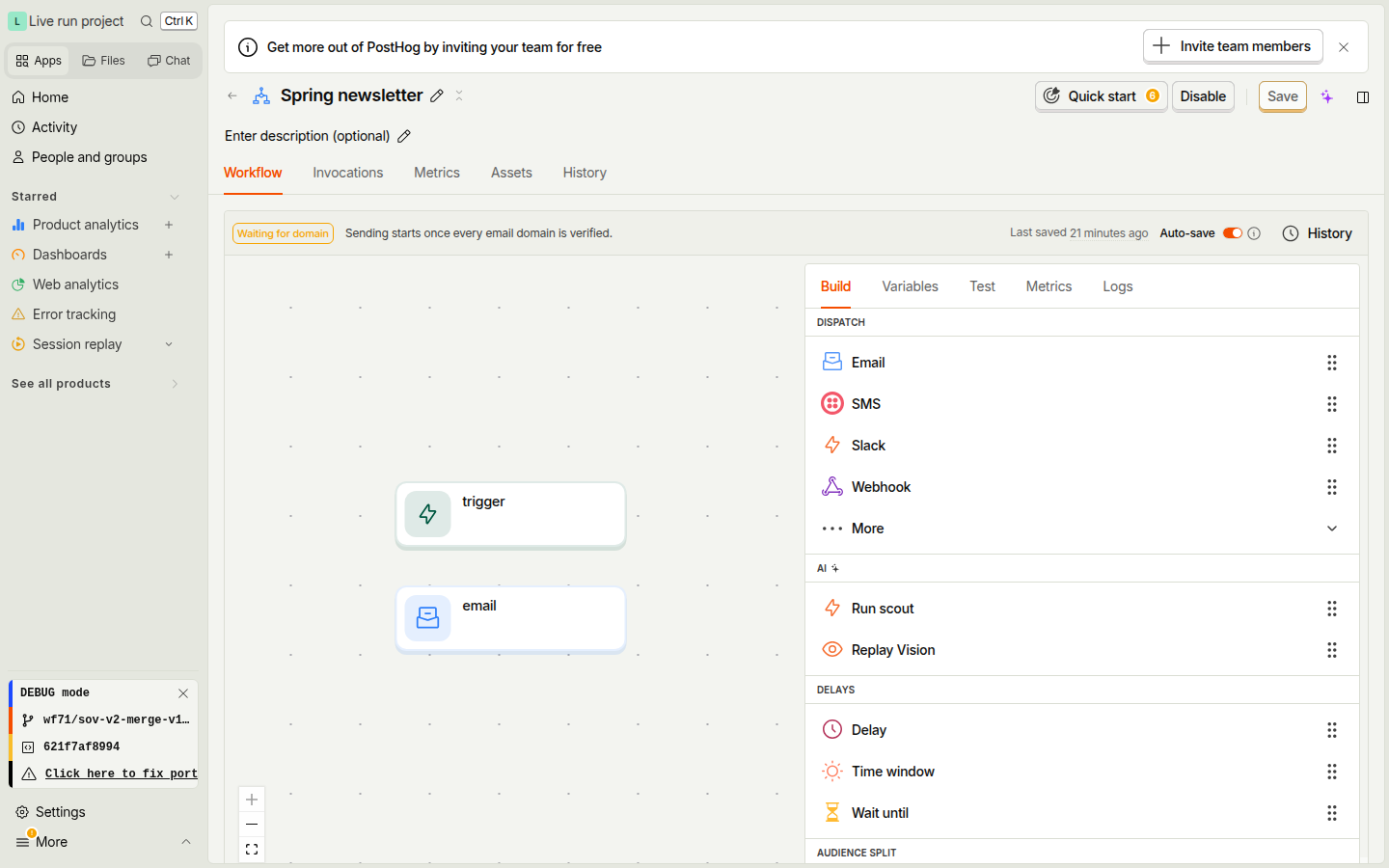The height and width of the screenshot is (868, 1389).
Task: Add new Product analytics with plus icon
Action: pyautogui.click(x=169, y=225)
